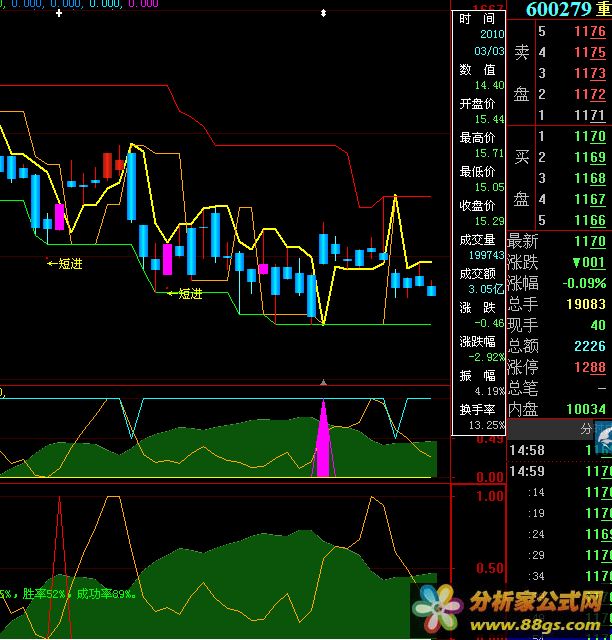Image resolution: width=612 pixels, height=640 pixels.
Task: Click the 成交量 value 199743
Action: pos(476,254)
